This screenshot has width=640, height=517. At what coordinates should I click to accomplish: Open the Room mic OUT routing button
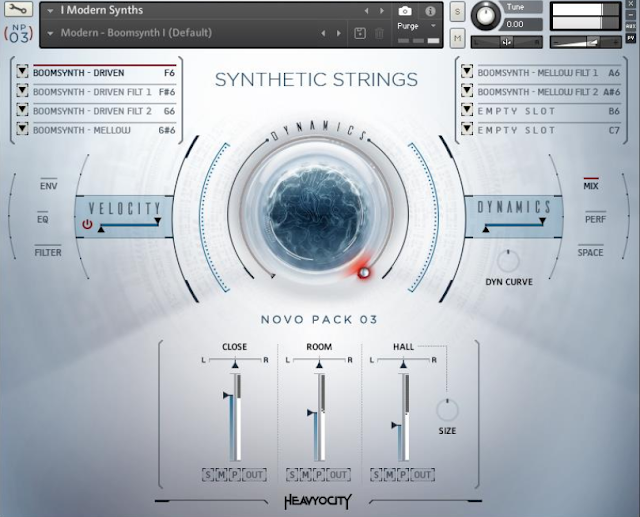pyautogui.click(x=338, y=475)
